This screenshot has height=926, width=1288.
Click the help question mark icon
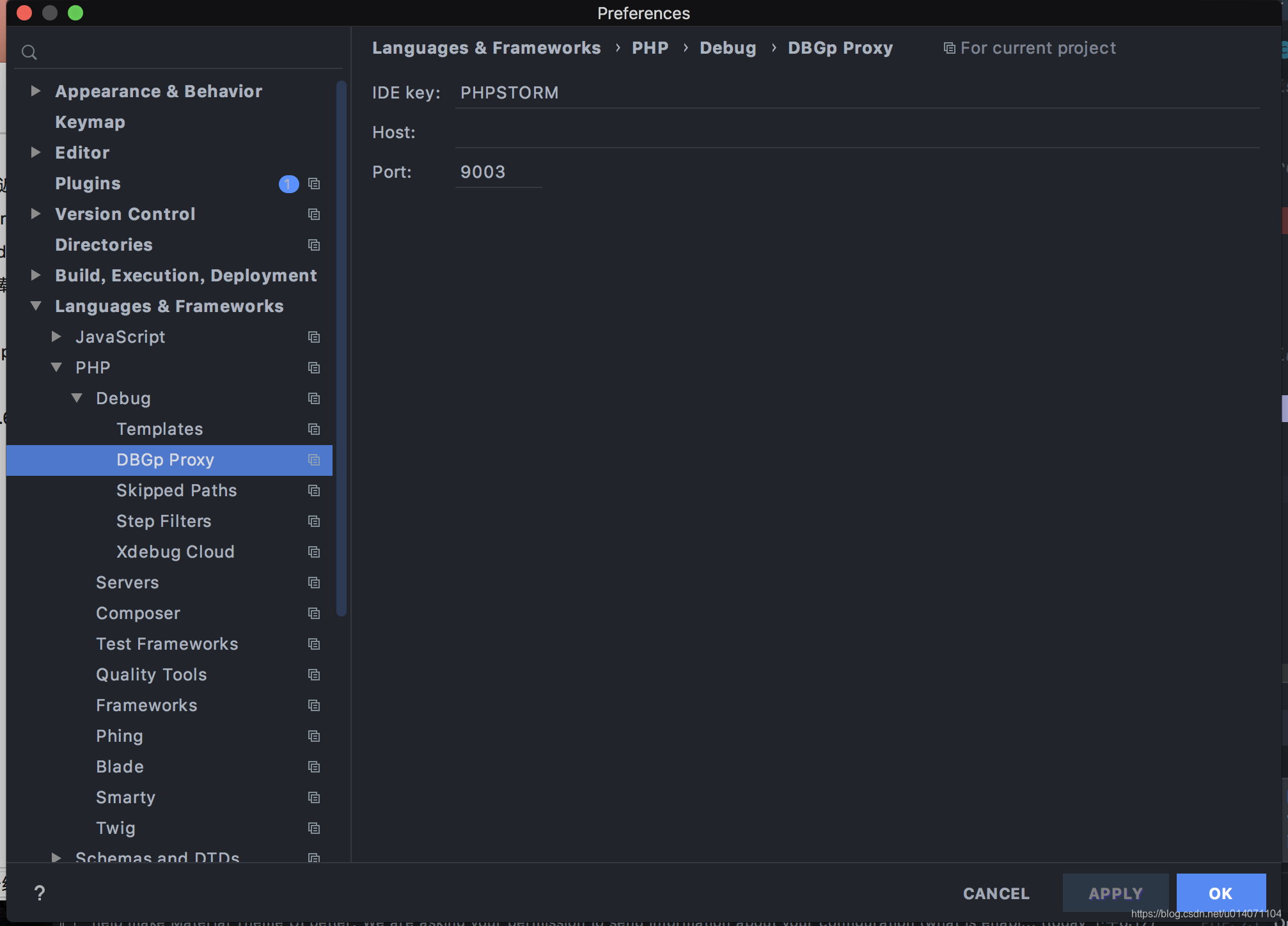[40, 893]
